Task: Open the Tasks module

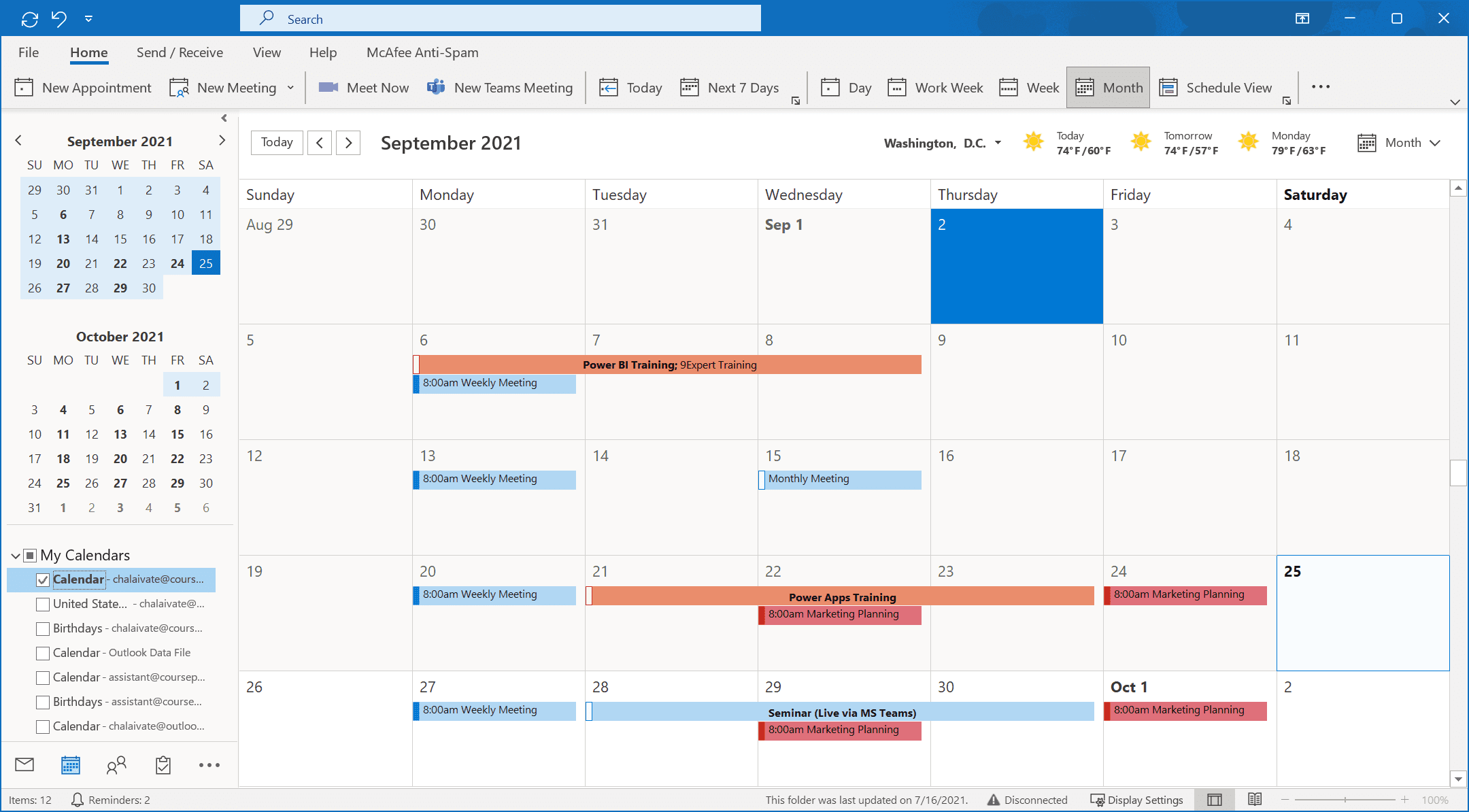Action: point(163,764)
